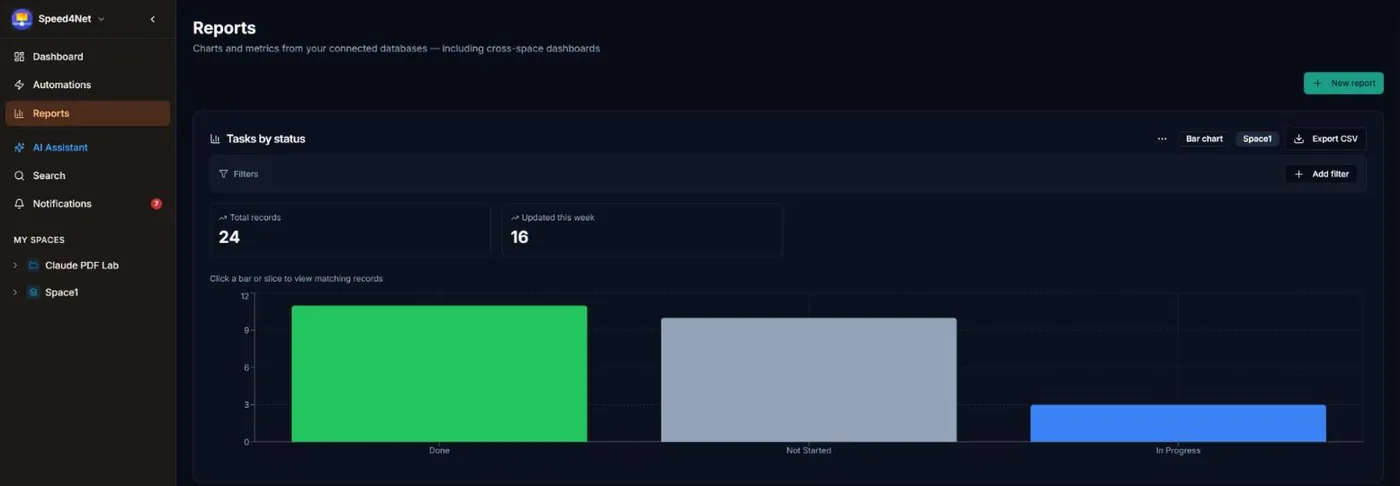Image resolution: width=1400 pixels, height=486 pixels.
Task: Click the MY SPACES section label
Action: tap(39, 240)
